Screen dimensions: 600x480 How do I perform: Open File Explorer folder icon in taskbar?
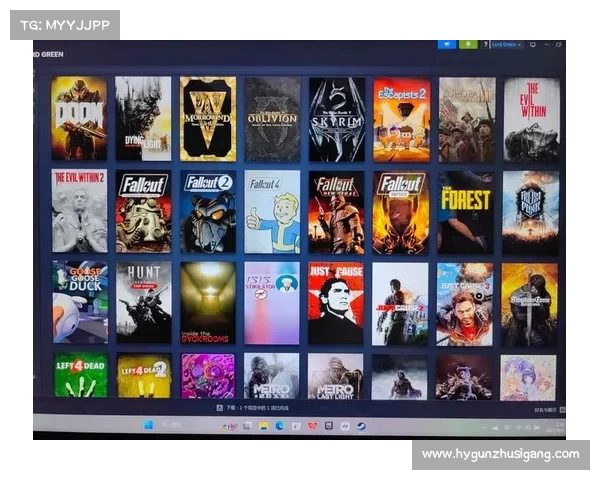pos(263,425)
